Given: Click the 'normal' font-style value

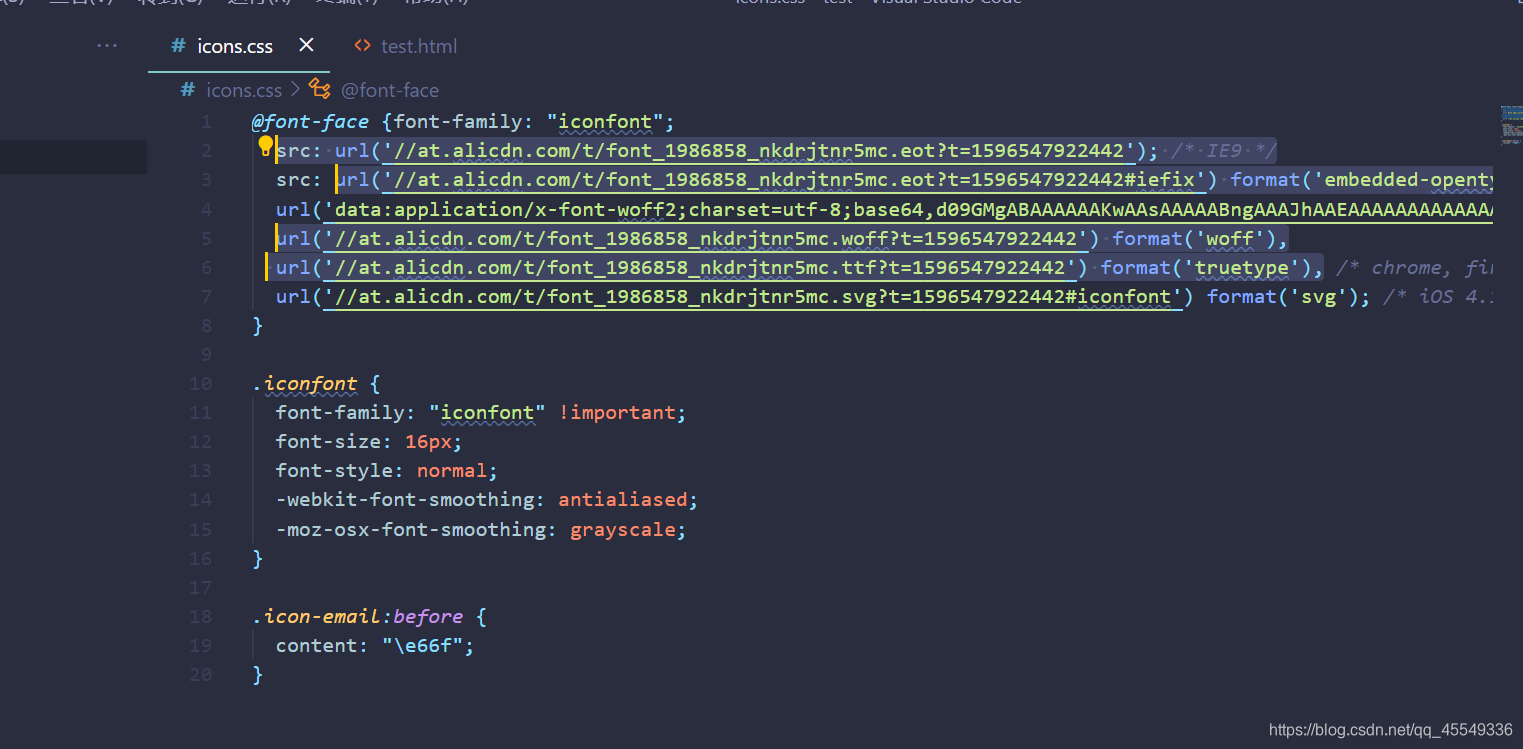Looking at the screenshot, I should point(452,470).
